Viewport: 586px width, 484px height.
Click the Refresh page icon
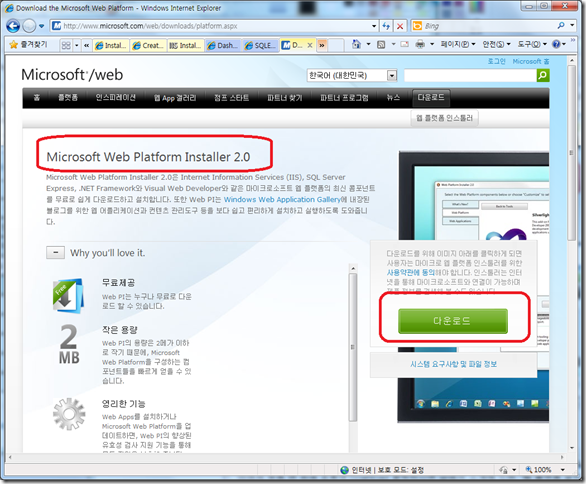(386, 26)
